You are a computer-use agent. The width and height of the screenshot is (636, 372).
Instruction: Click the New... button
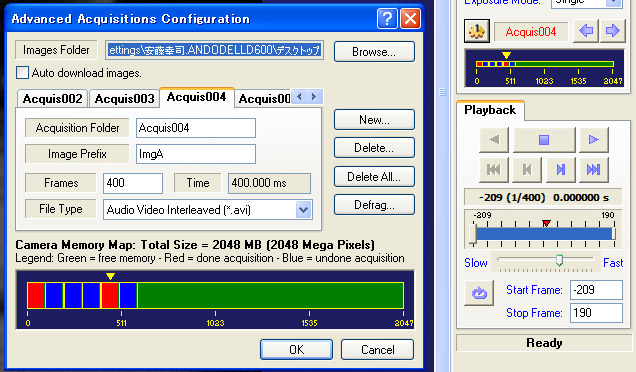[x=374, y=120]
